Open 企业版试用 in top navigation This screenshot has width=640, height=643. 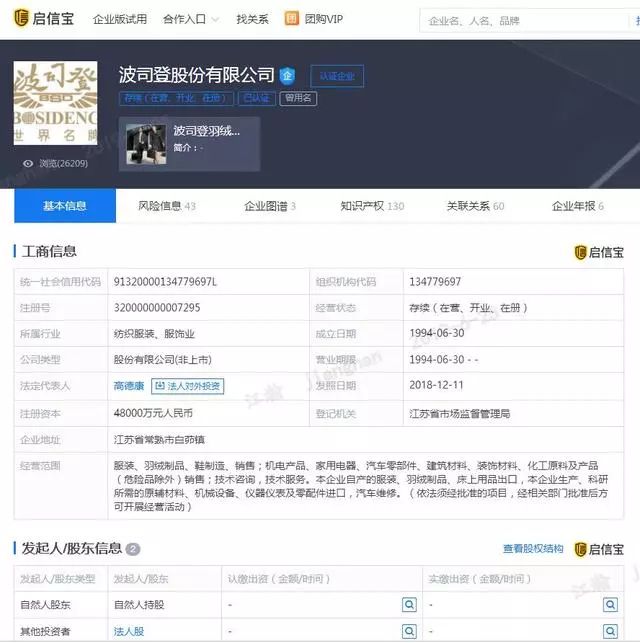click(120, 19)
